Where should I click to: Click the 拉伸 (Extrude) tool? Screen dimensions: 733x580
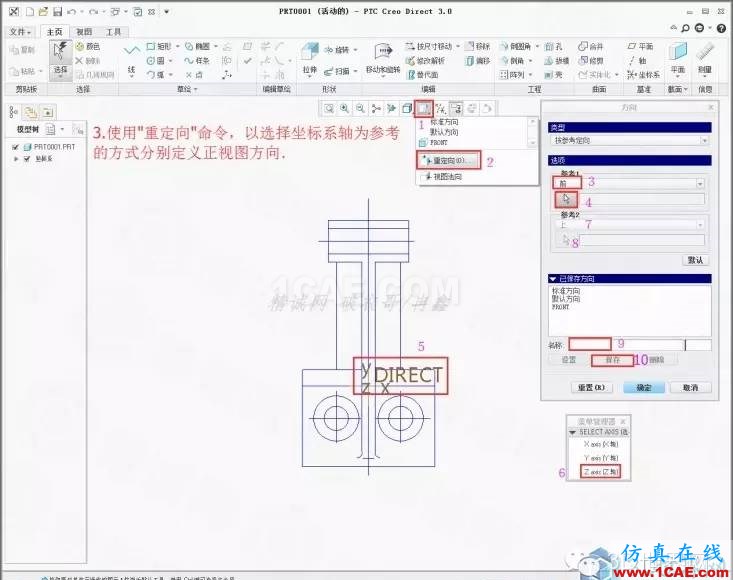(x=309, y=59)
